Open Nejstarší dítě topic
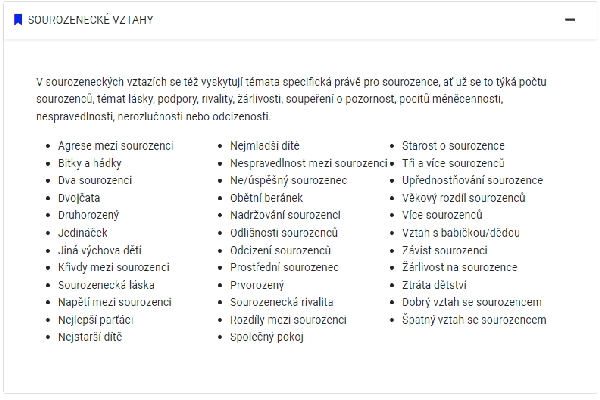 (90, 337)
